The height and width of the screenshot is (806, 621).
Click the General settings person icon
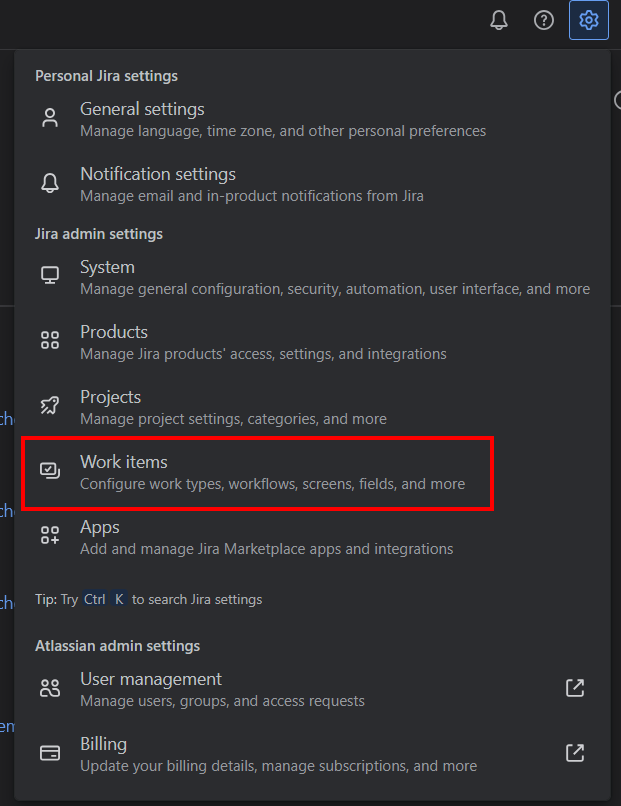[50, 119]
